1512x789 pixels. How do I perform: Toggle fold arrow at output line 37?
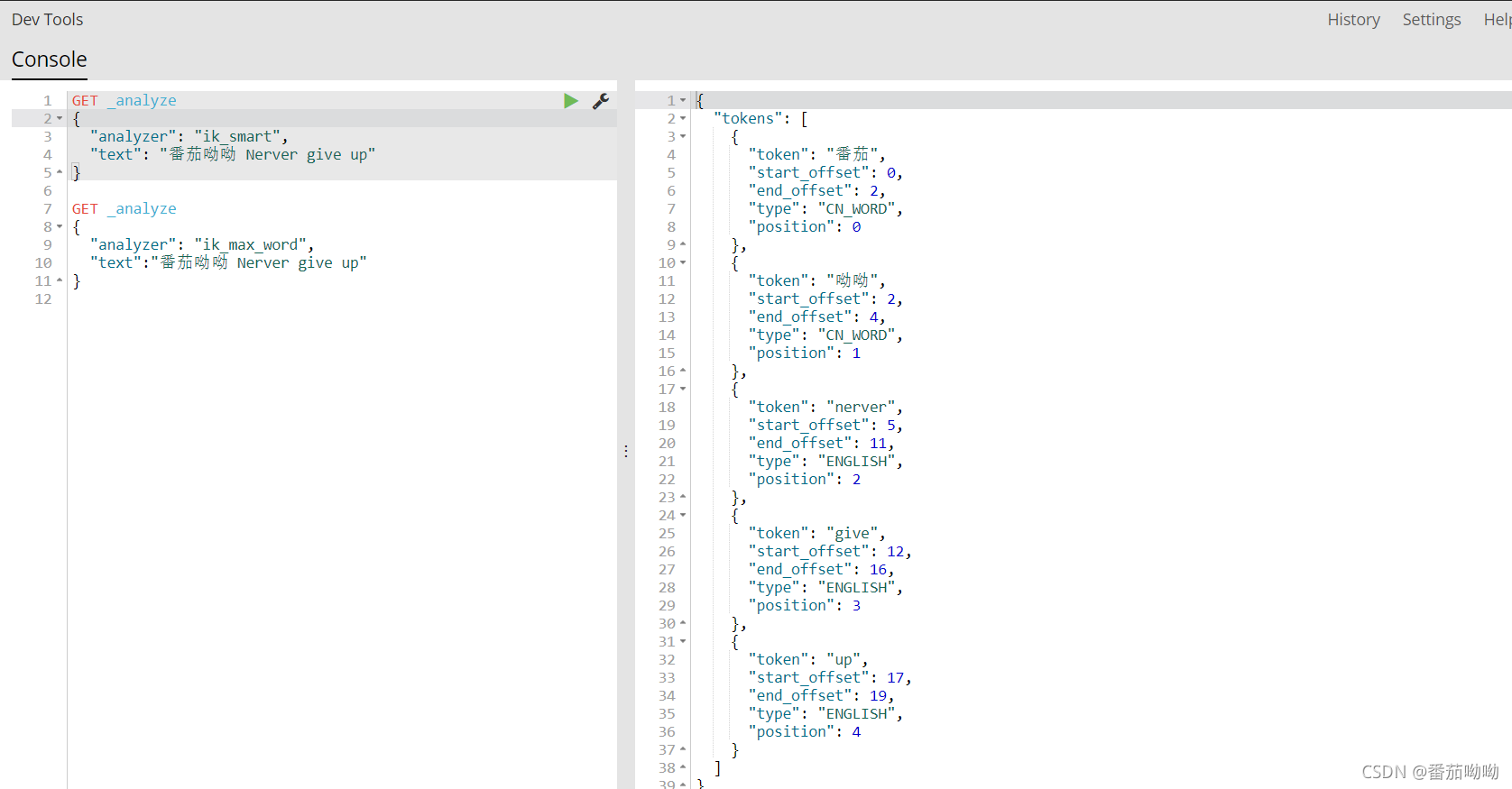tap(683, 749)
